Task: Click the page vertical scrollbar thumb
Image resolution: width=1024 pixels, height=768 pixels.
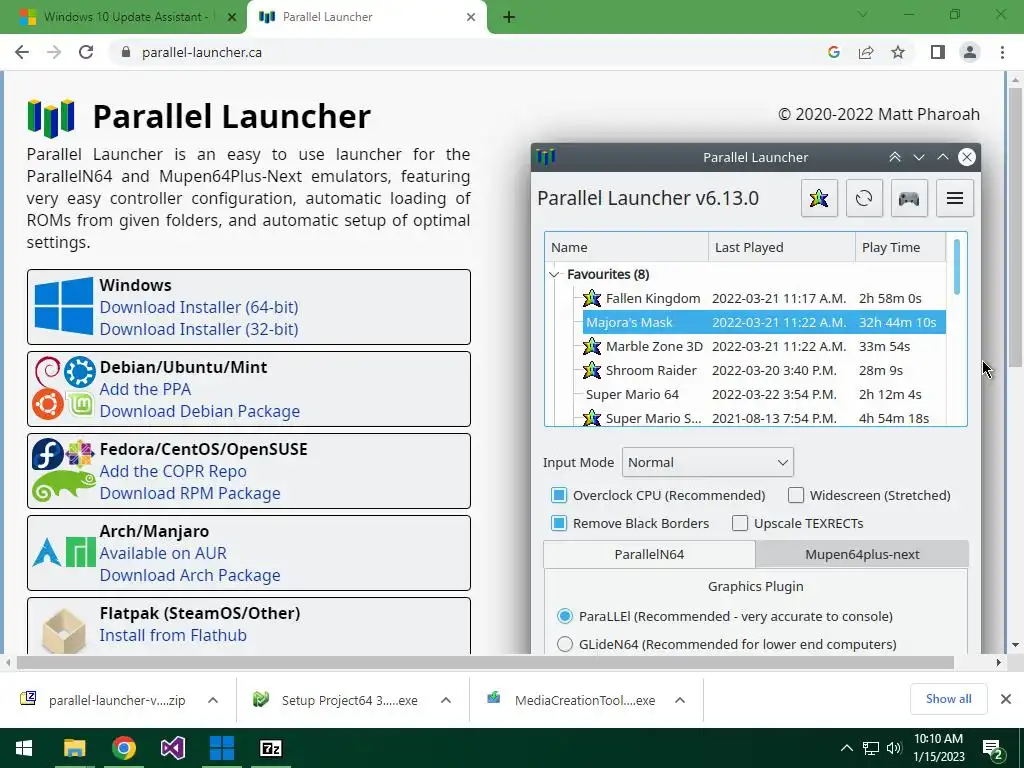Action: 1015,225
